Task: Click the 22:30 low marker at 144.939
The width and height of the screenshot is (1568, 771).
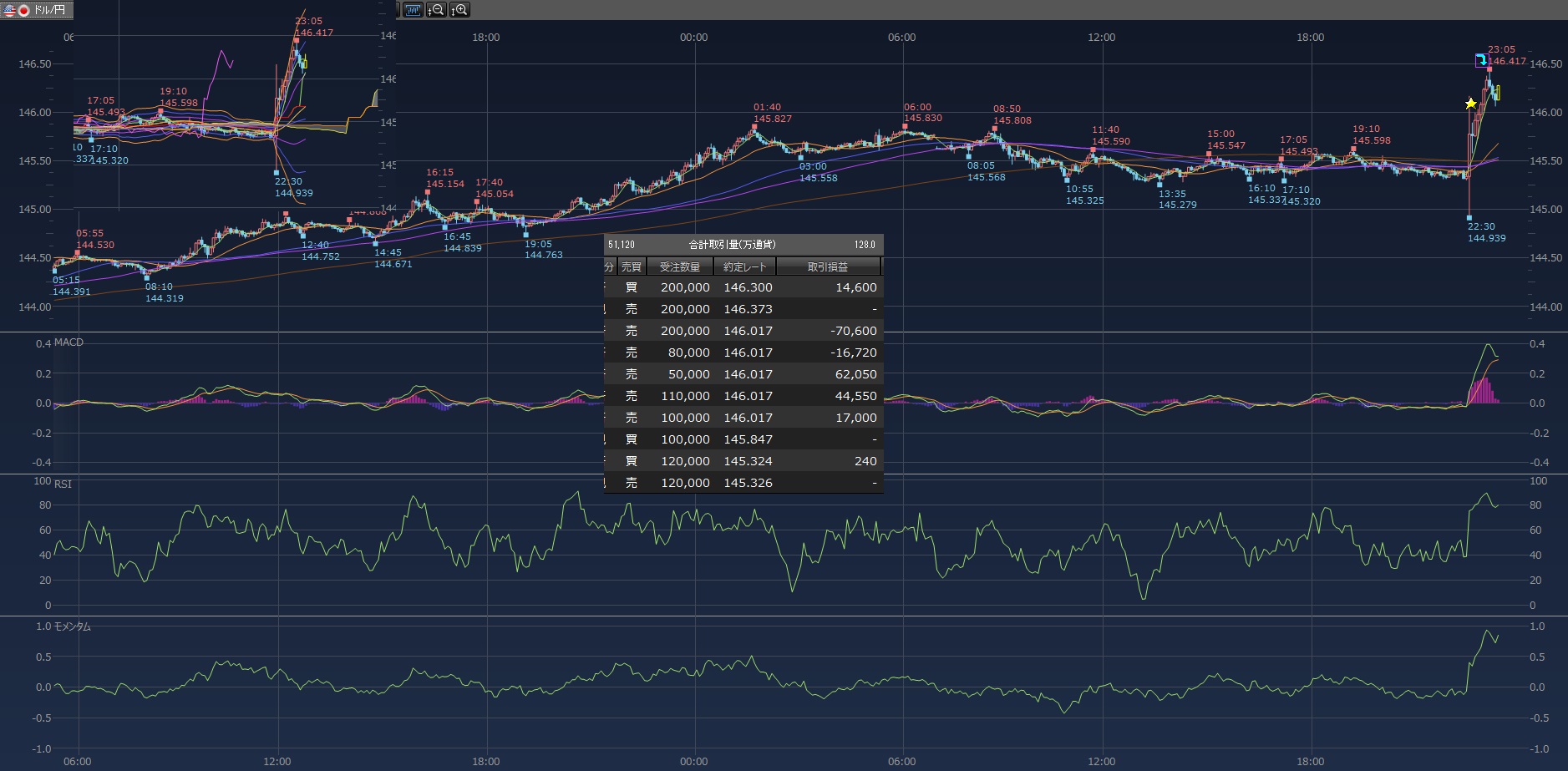Action: pos(1469,218)
